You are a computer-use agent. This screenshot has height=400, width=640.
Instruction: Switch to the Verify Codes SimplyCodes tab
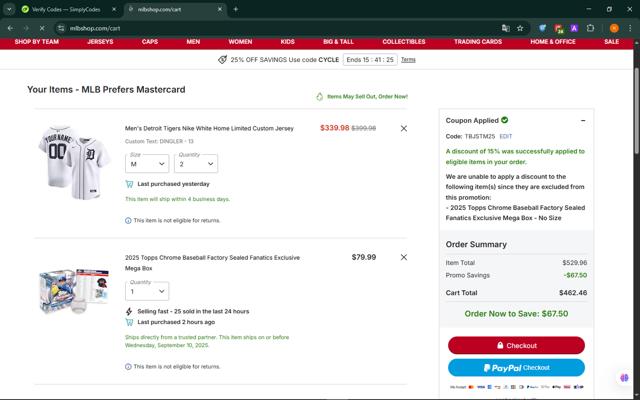coord(65,9)
